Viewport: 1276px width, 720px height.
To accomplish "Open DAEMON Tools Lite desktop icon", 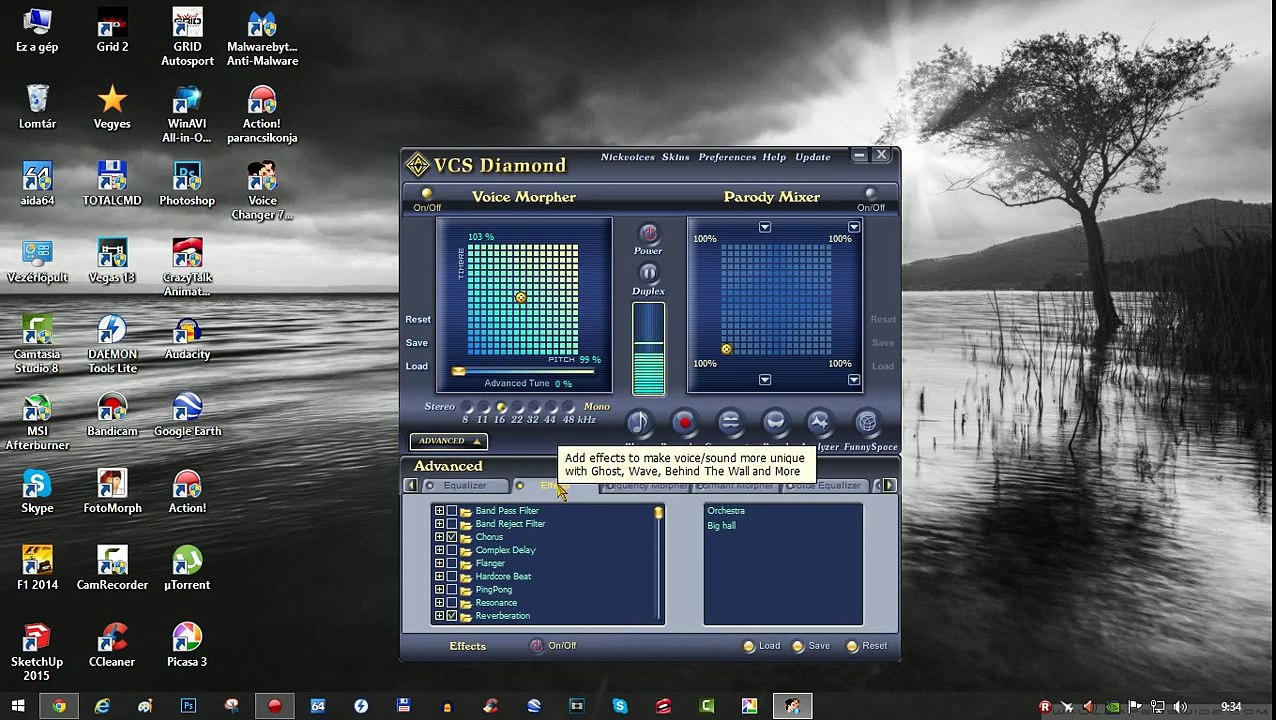I will pyautogui.click(x=112, y=345).
